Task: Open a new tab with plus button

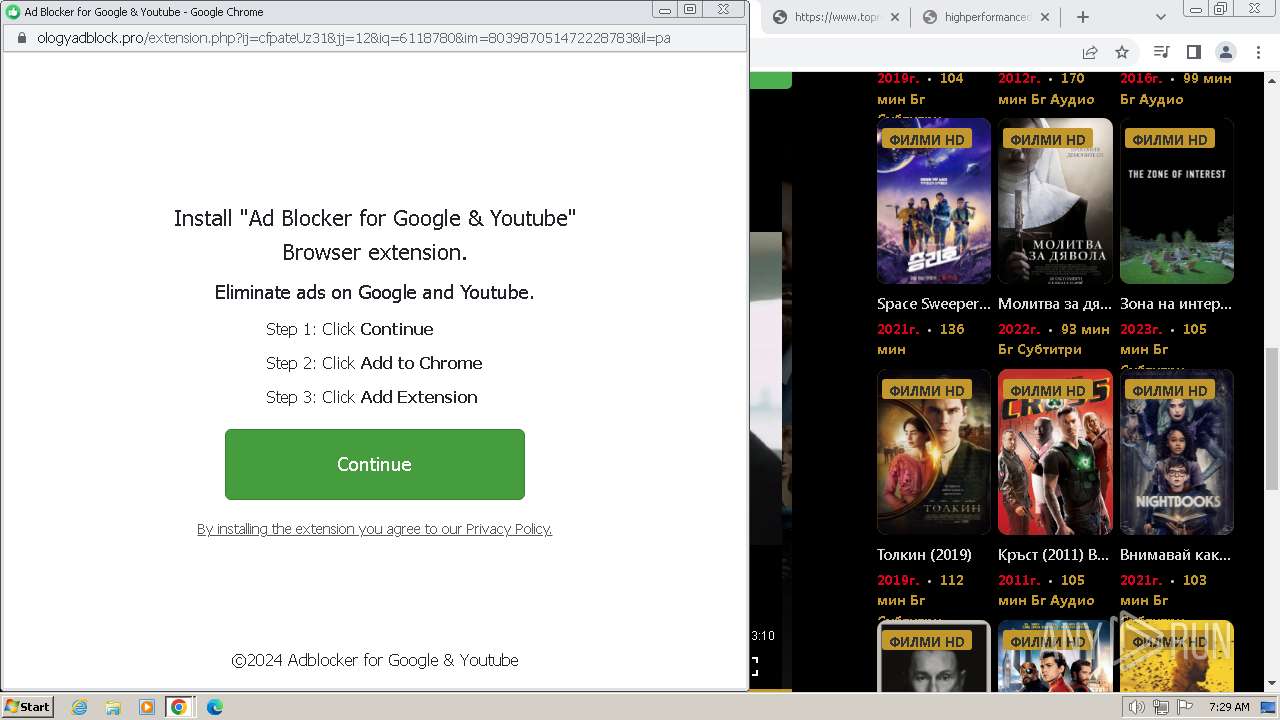Action: (1082, 17)
